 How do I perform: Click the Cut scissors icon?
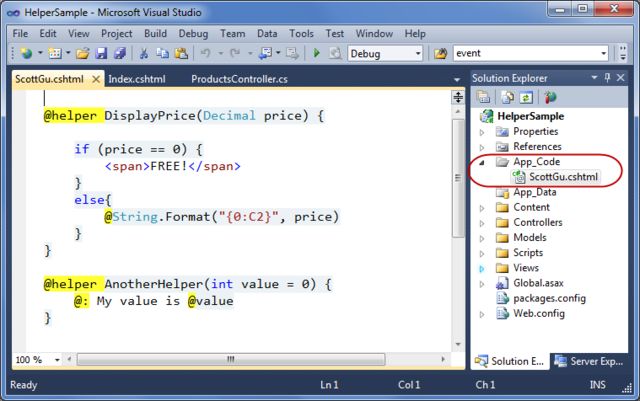(x=145, y=53)
